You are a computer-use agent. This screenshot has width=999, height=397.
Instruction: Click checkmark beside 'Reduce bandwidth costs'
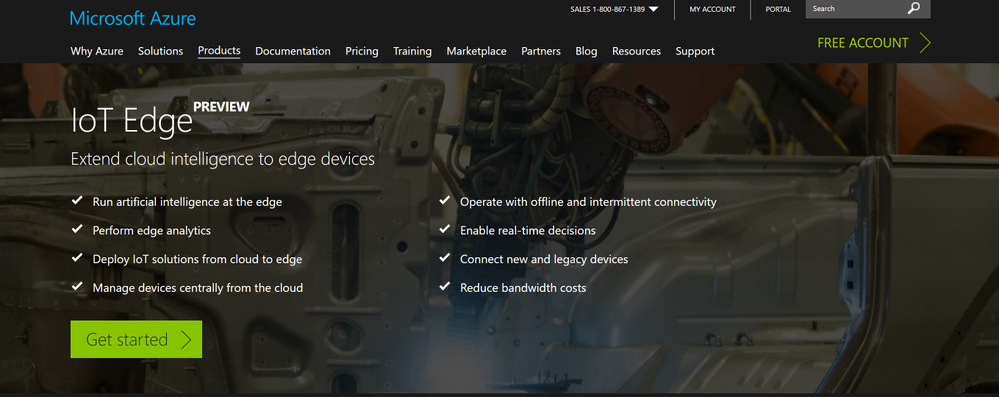[x=445, y=286]
